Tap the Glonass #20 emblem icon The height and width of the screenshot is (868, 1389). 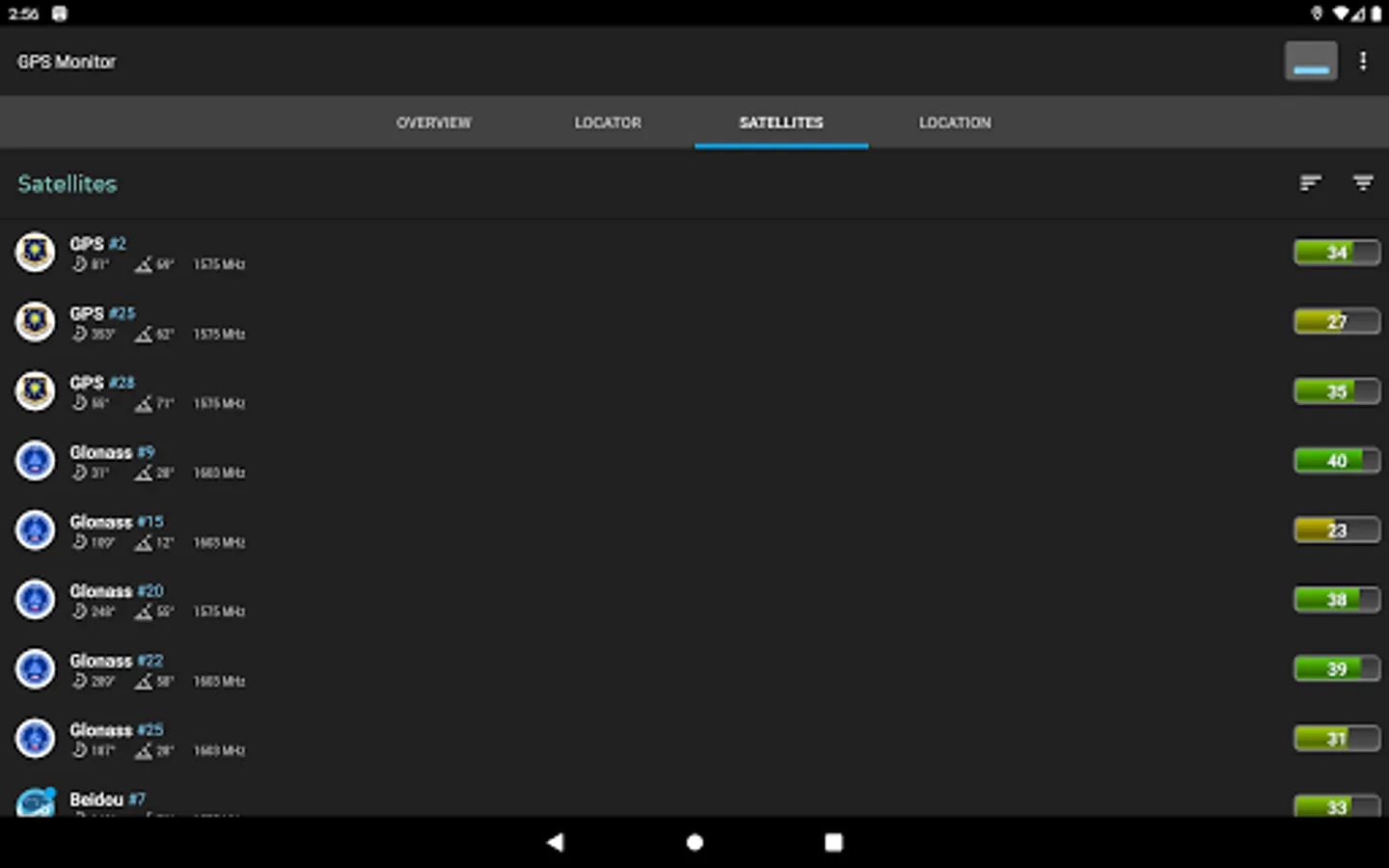click(36, 599)
